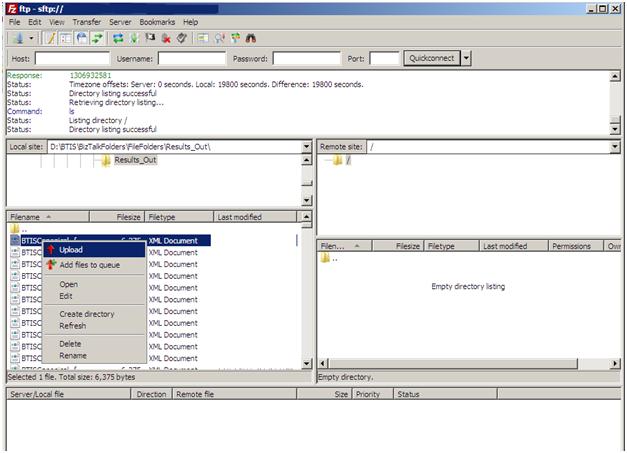Open the View menu

pos(57,22)
